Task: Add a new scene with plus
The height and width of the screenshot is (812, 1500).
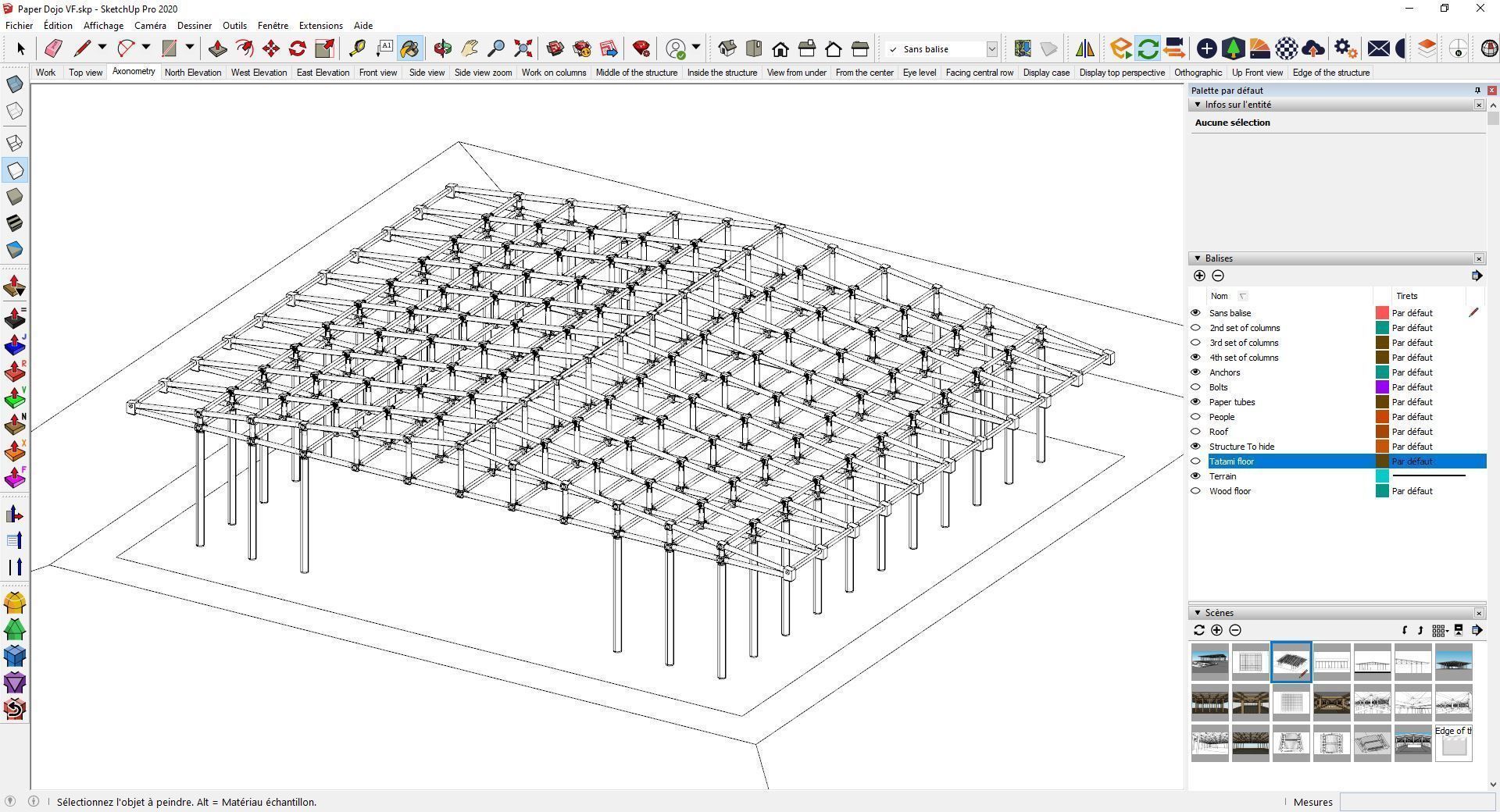Action: (x=1216, y=630)
